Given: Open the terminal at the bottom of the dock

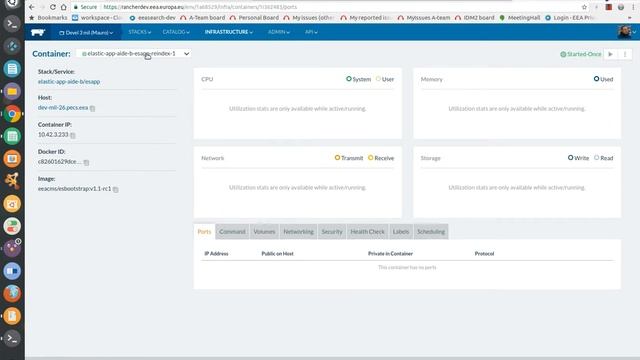Looking at the screenshot, I should [12, 338].
